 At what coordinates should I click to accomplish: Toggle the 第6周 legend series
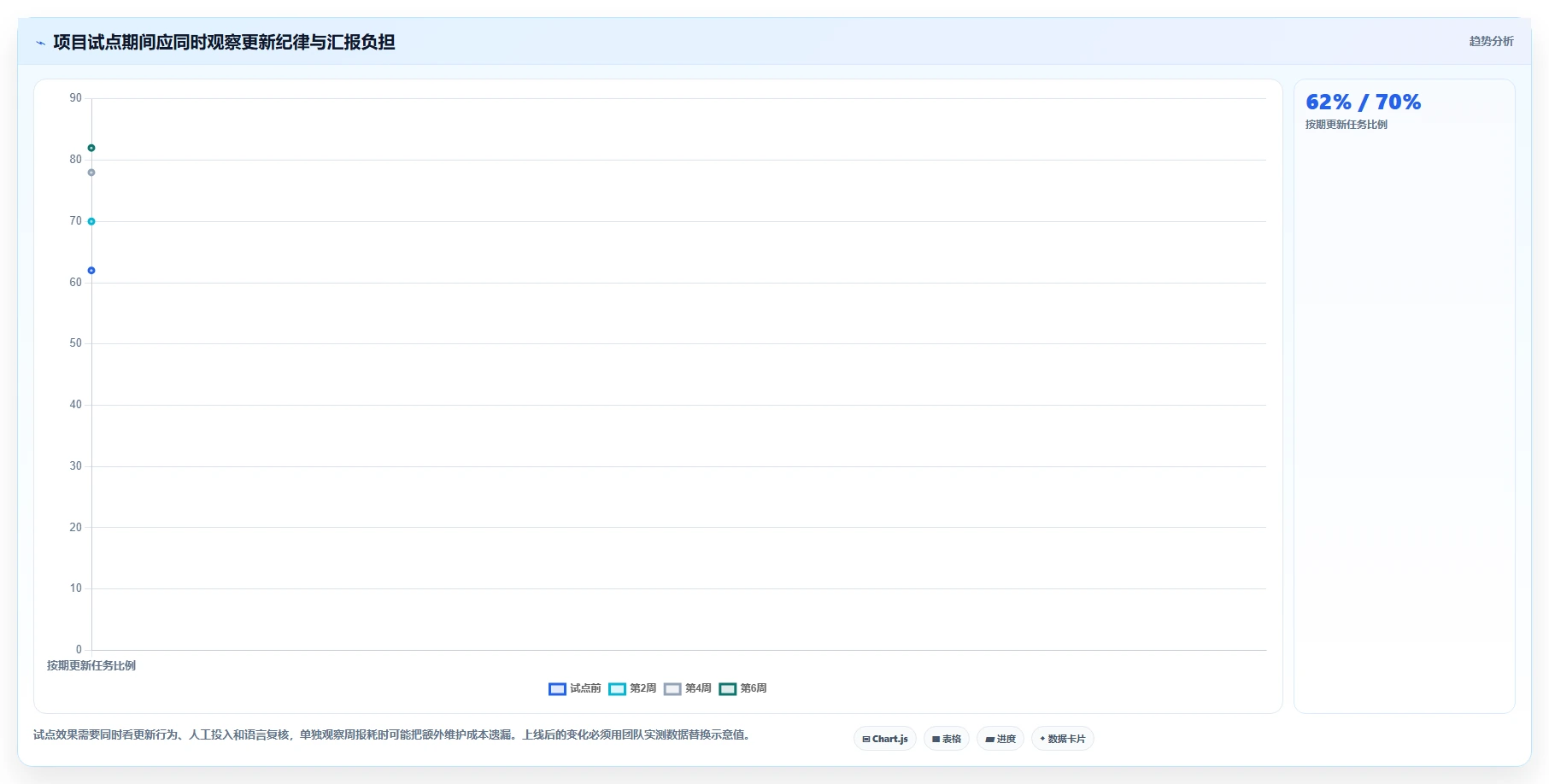point(742,688)
